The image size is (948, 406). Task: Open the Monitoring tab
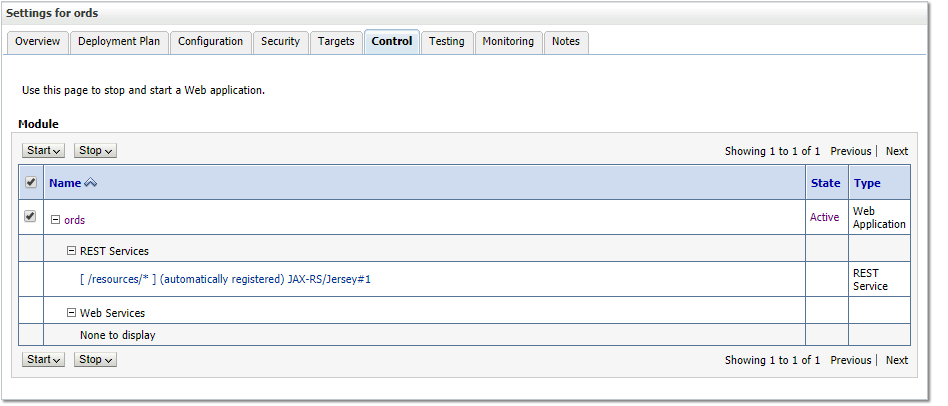click(508, 42)
